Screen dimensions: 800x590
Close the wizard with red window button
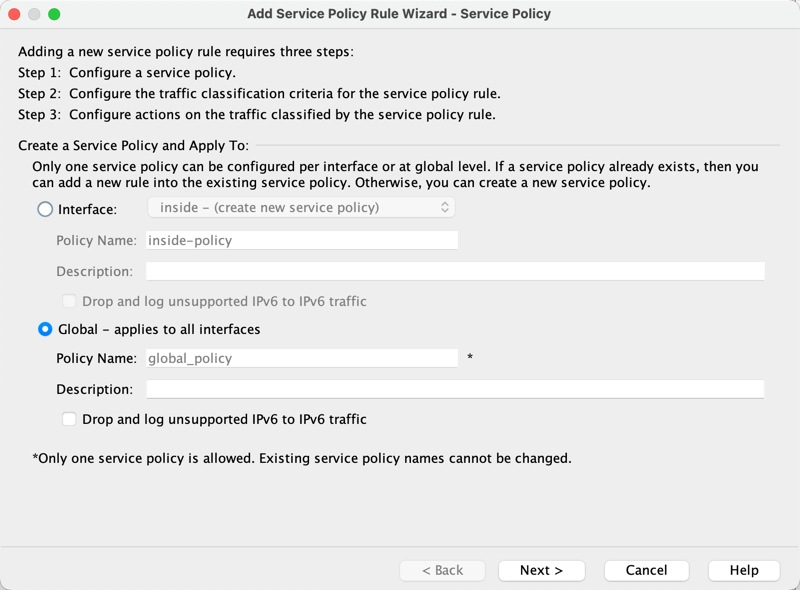[14, 14]
